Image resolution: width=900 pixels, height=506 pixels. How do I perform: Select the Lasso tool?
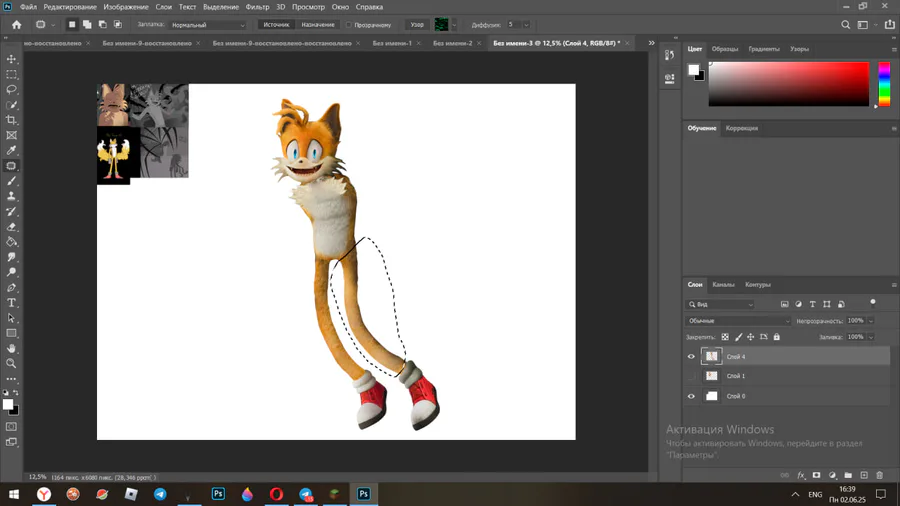[x=11, y=89]
